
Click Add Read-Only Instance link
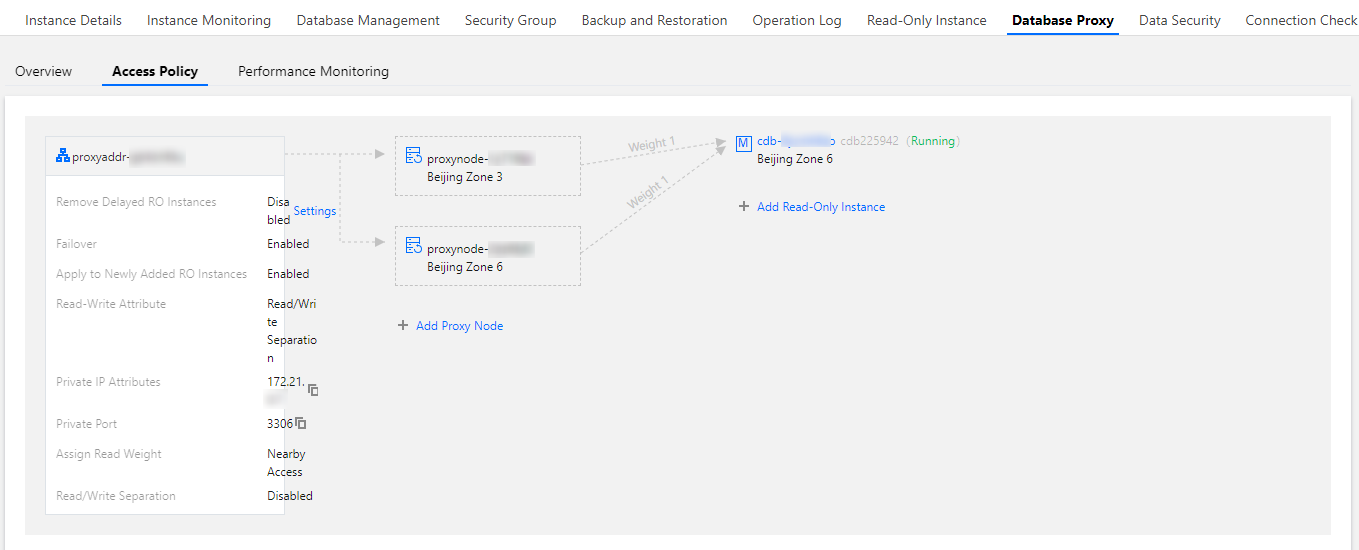tap(821, 207)
